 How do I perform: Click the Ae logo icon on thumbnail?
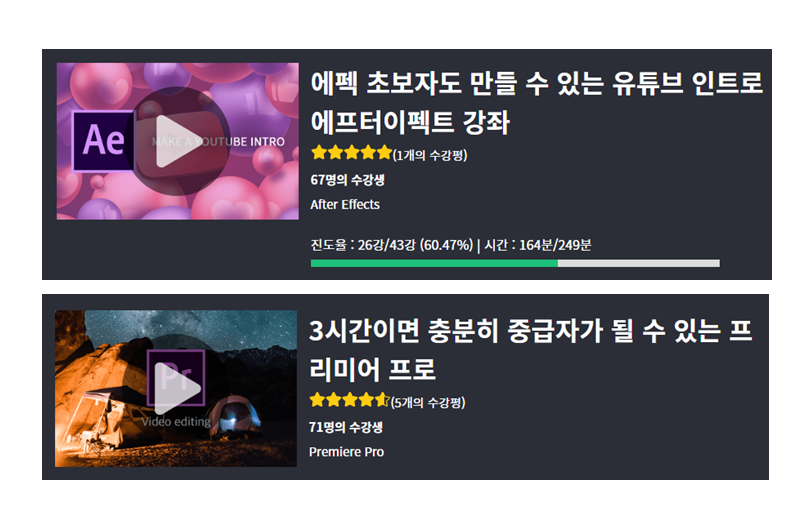click(103, 140)
